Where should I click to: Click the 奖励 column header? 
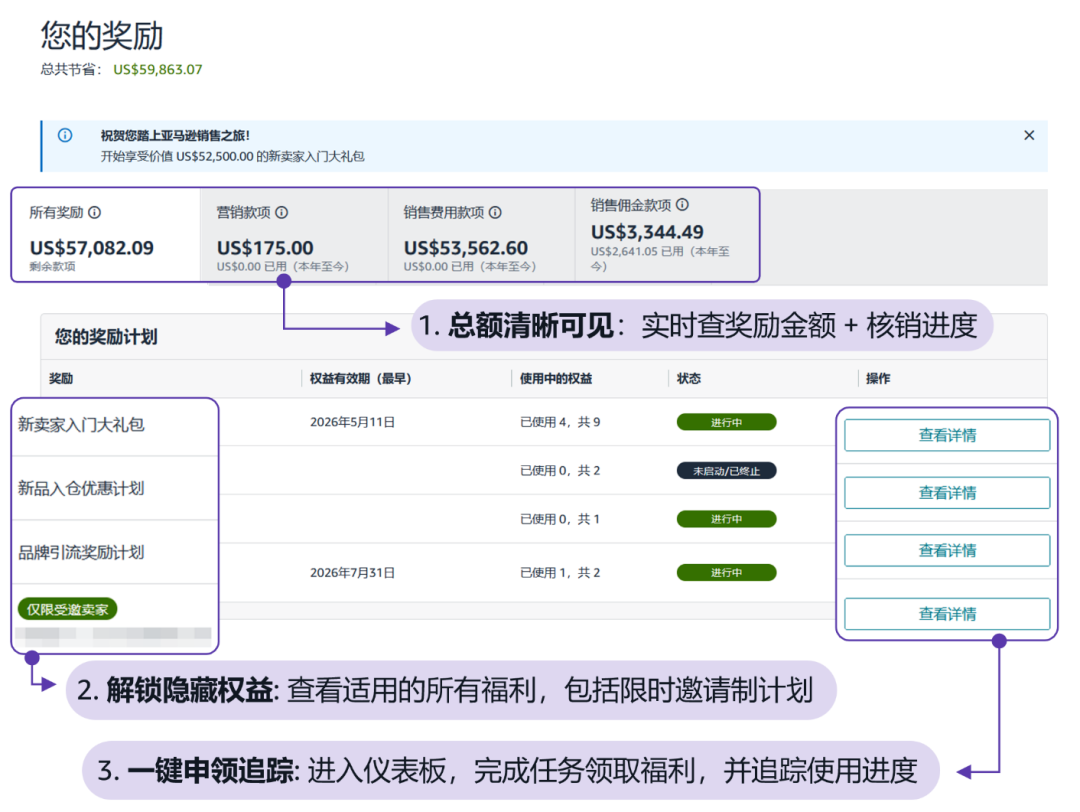pos(61,378)
